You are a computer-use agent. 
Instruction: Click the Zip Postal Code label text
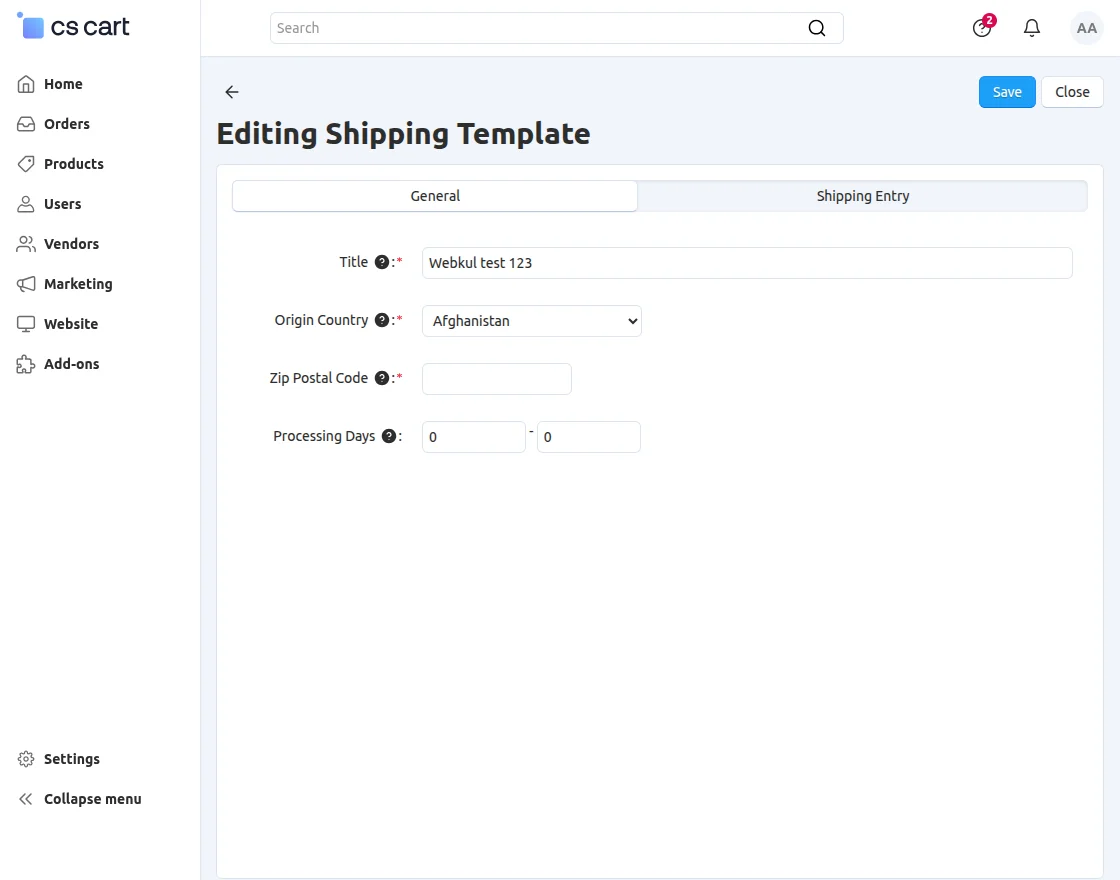pyautogui.click(x=319, y=378)
